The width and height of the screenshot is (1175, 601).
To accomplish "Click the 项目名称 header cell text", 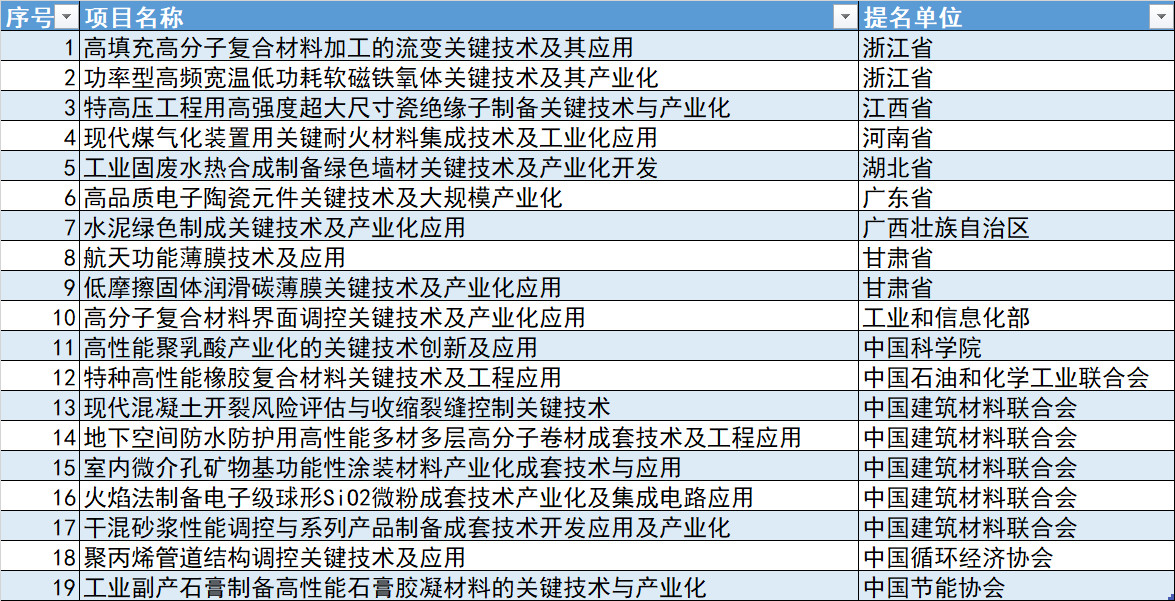I will coord(133,17).
